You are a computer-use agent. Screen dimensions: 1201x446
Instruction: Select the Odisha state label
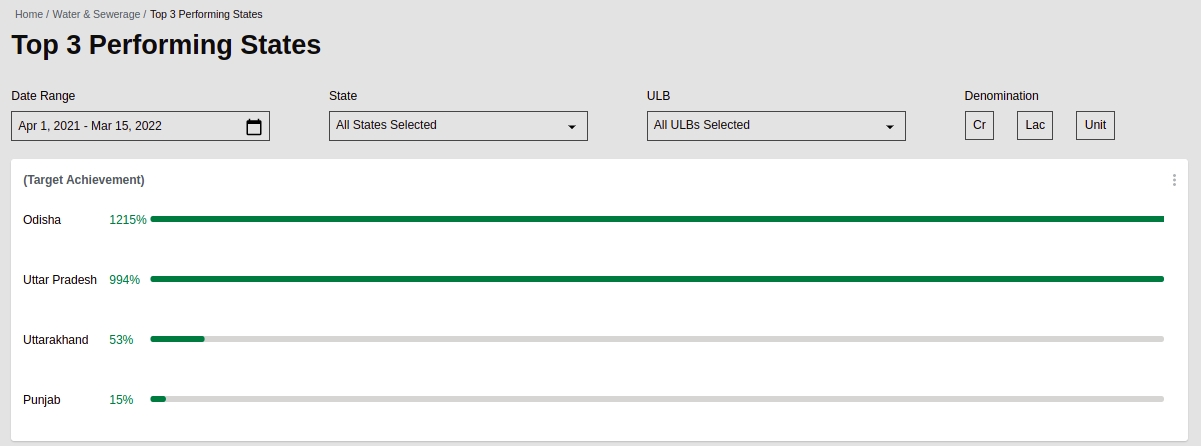[42, 220]
